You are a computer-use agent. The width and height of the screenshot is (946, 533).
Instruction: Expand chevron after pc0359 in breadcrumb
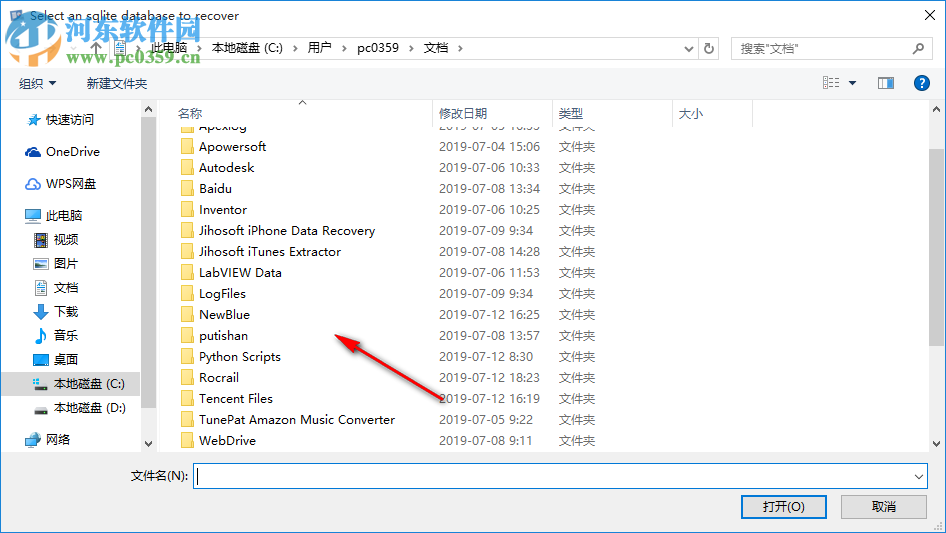point(411,48)
